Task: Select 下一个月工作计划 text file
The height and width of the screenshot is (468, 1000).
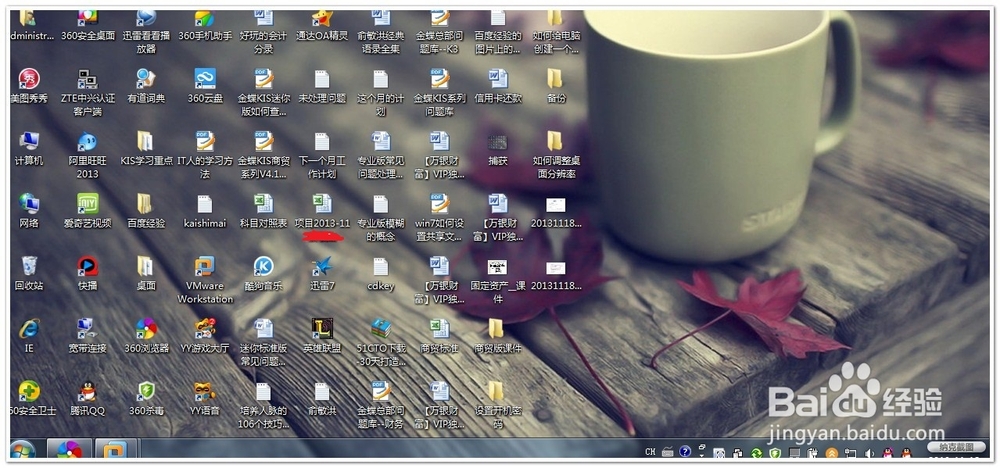Action: coord(322,155)
